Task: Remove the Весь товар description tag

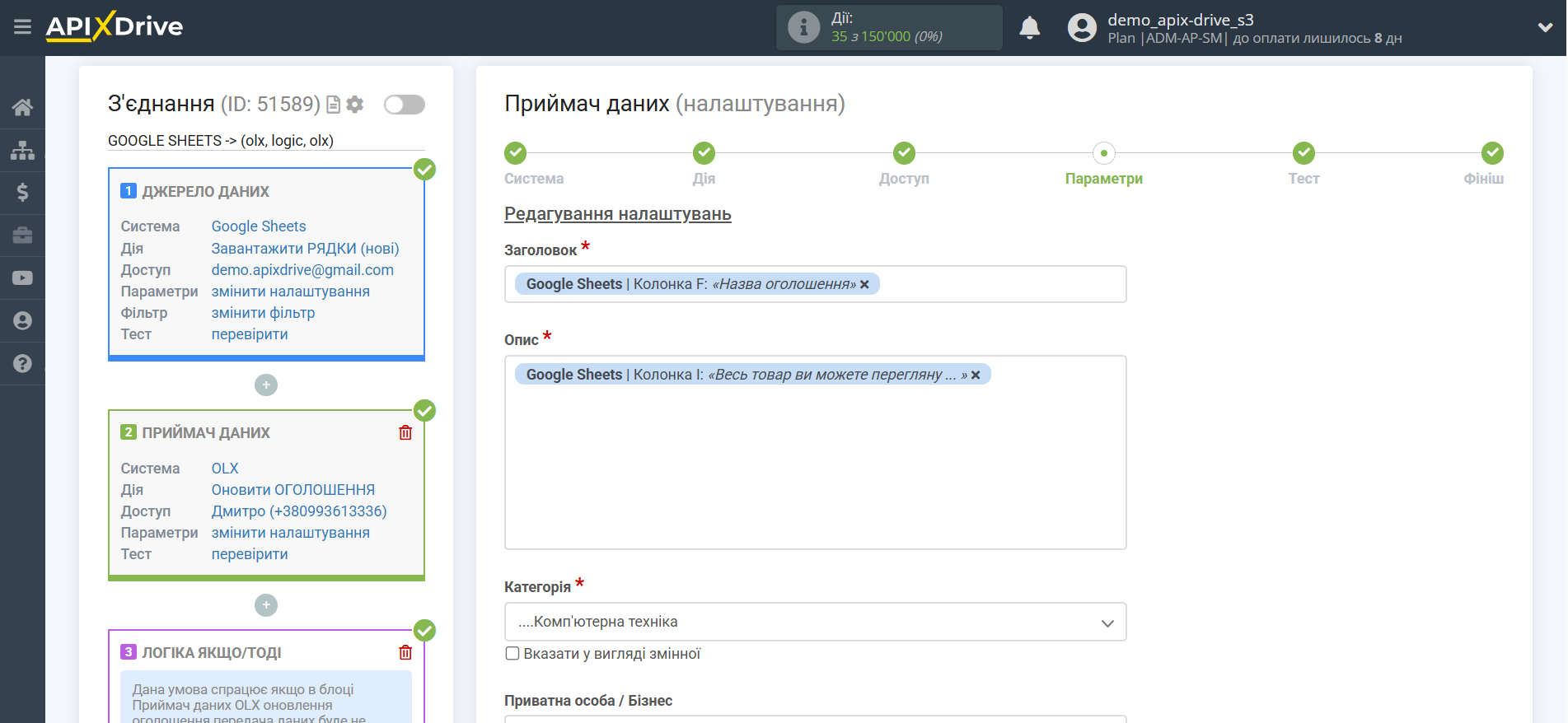Action: (976, 375)
